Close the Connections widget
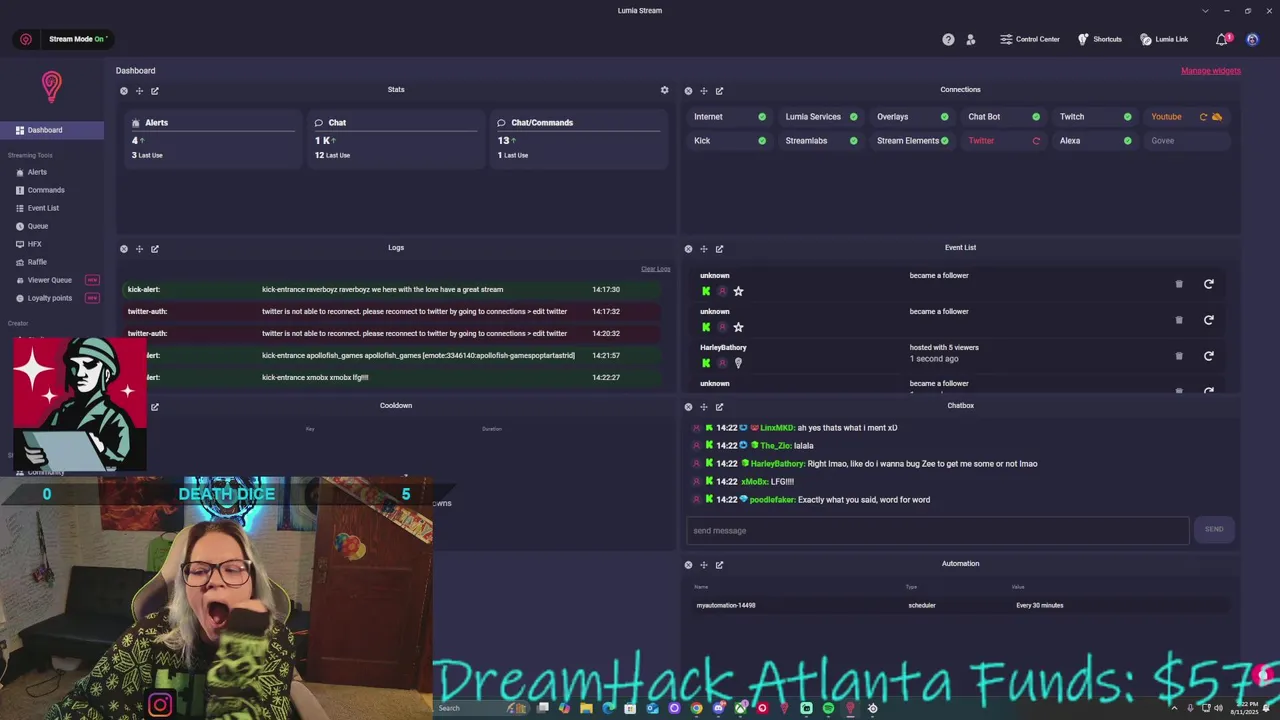The image size is (1280, 720). tap(688, 91)
